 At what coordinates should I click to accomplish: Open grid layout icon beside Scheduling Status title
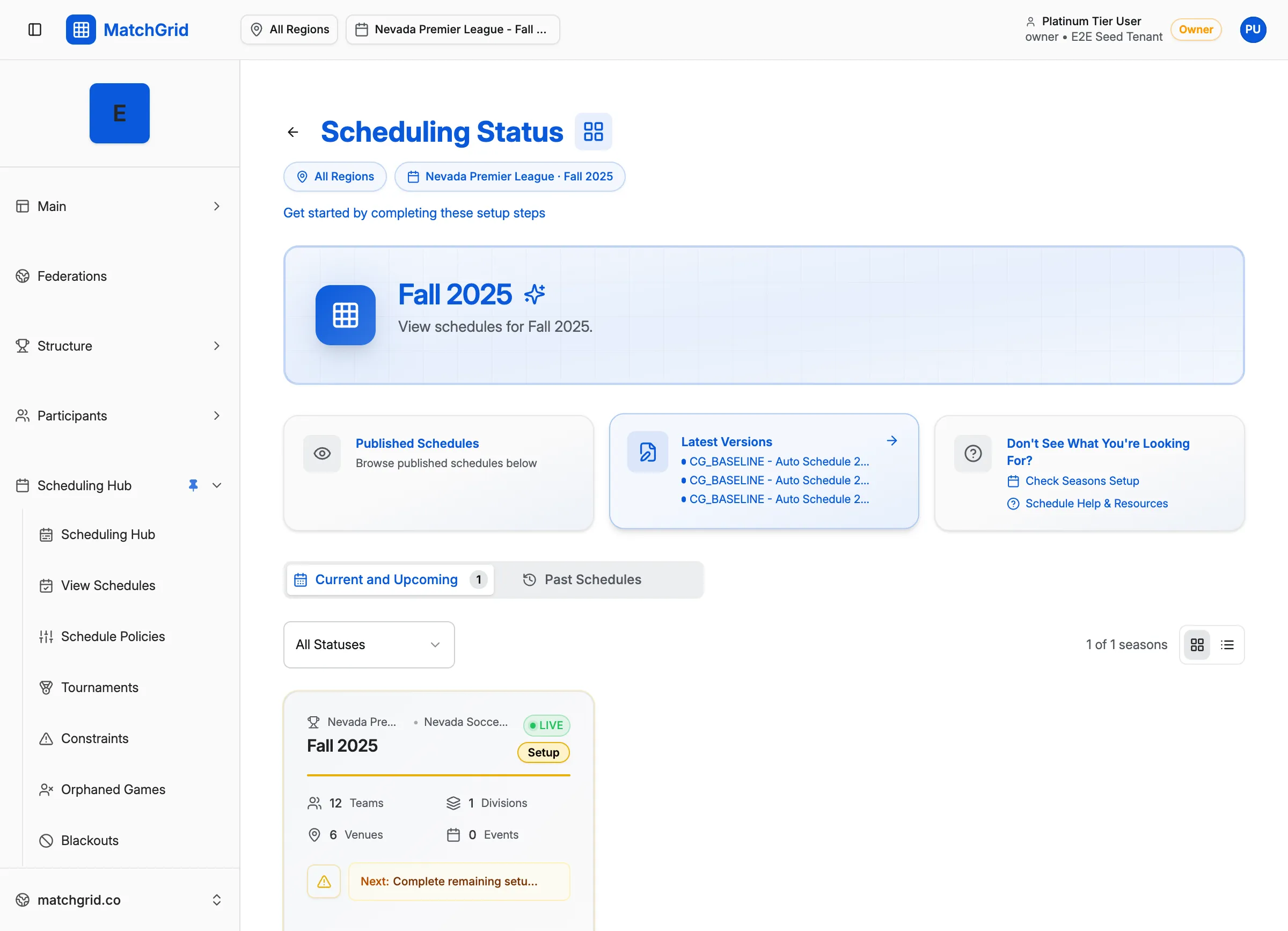[x=593, y=131]
